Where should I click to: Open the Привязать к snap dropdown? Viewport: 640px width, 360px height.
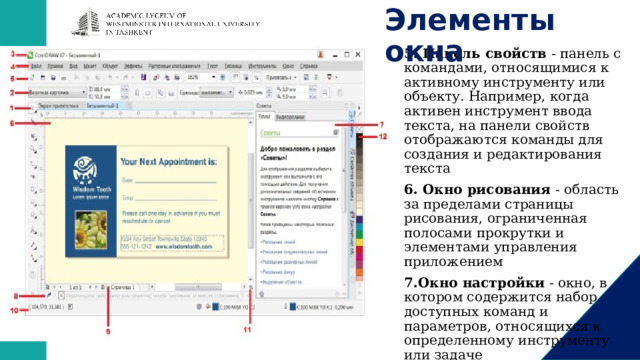[x=281, y=77]
